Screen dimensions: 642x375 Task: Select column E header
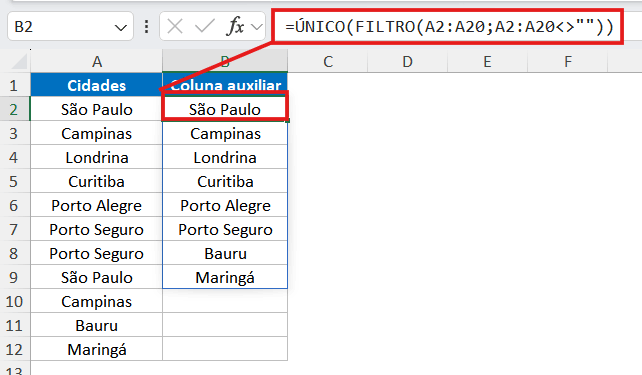point(487,62)
